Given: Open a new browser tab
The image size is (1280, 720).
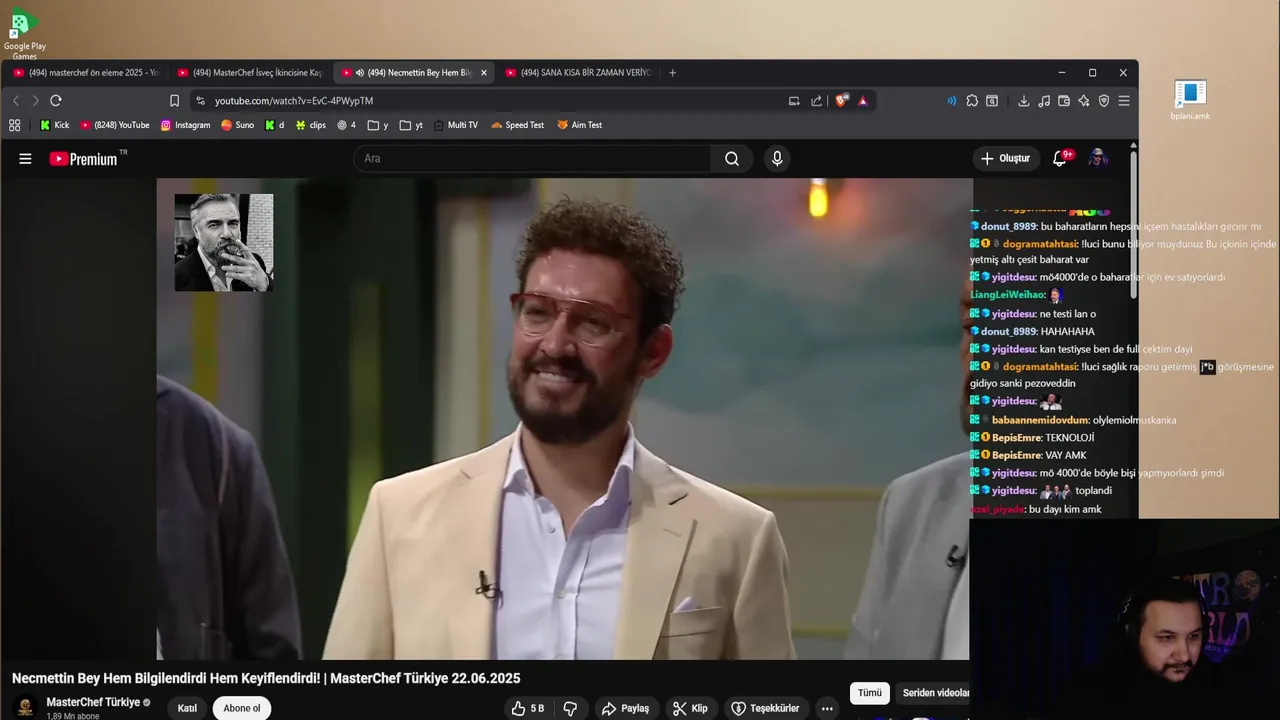Looking at the screenshot, I should pos(672,73).
